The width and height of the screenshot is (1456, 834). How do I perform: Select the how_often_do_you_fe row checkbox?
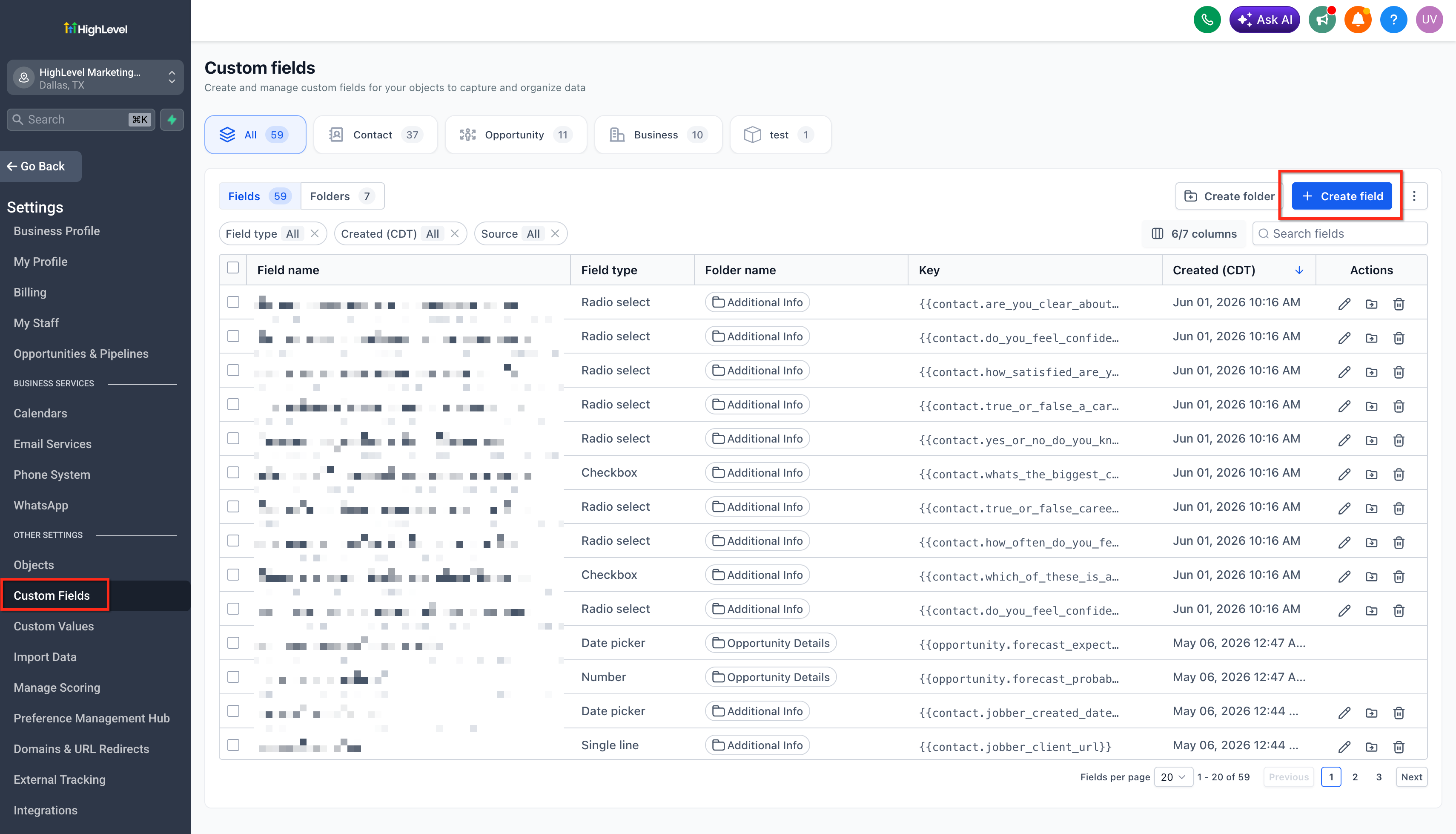[233, 541]
